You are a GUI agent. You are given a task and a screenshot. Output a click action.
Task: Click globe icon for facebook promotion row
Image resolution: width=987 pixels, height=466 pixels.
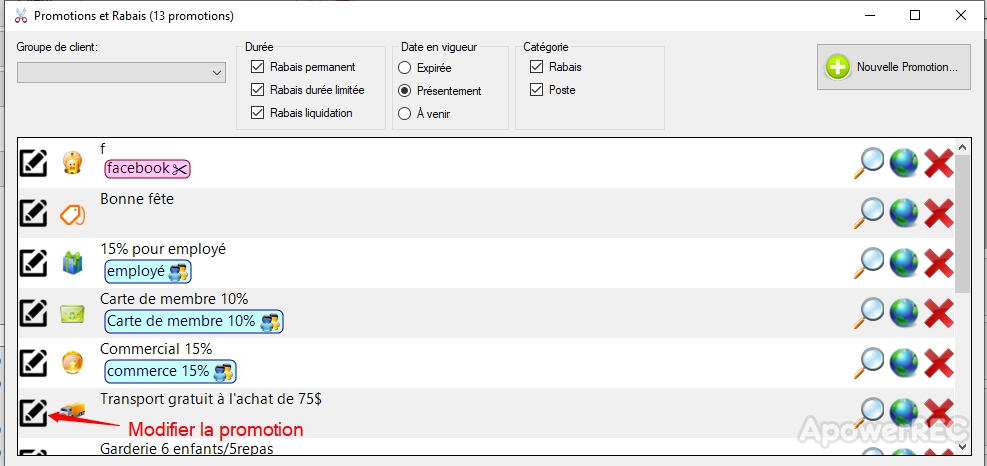pyautogui.click(x=904, y=163)
